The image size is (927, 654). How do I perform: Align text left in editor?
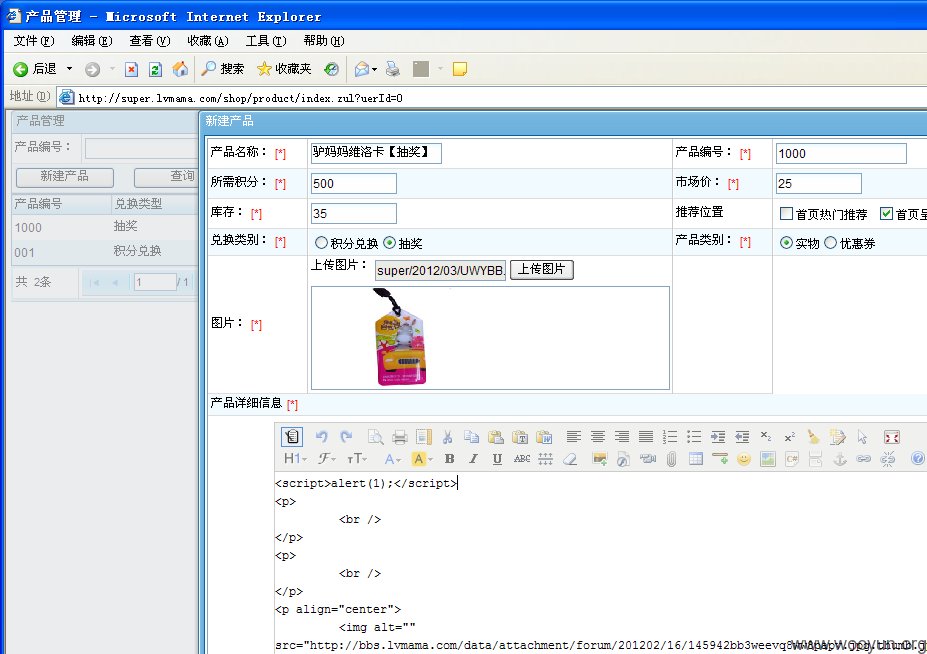pyautogui.click(x=573, y=437)
